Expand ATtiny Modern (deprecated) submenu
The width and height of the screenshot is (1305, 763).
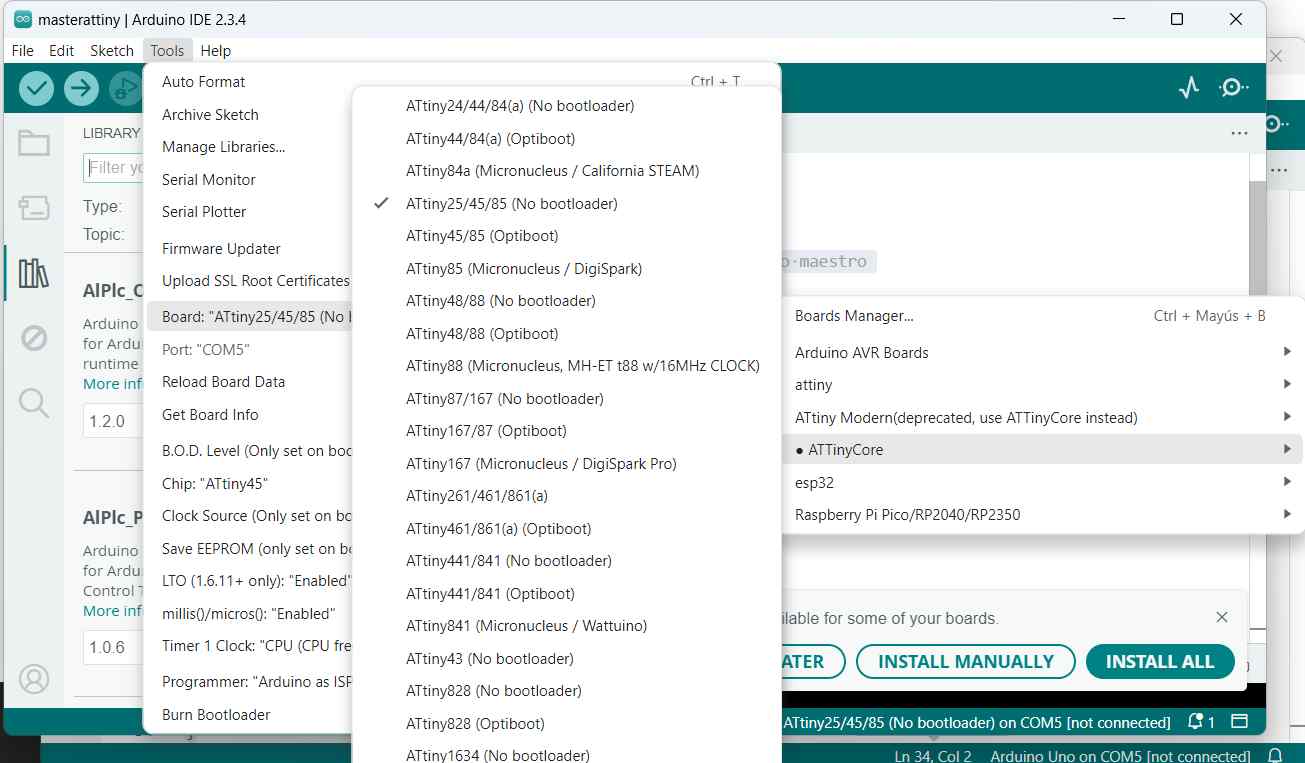click(1043, 418)
